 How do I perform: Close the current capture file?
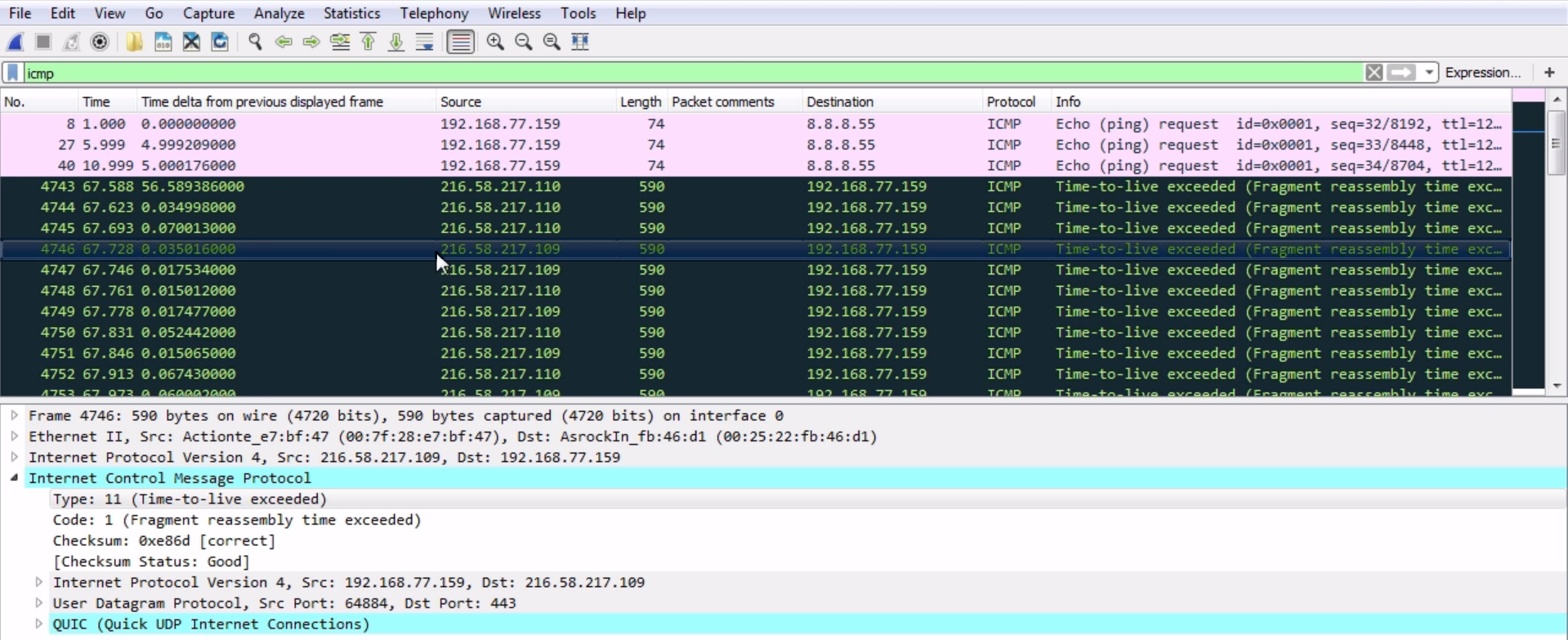[x=191, y=42]
